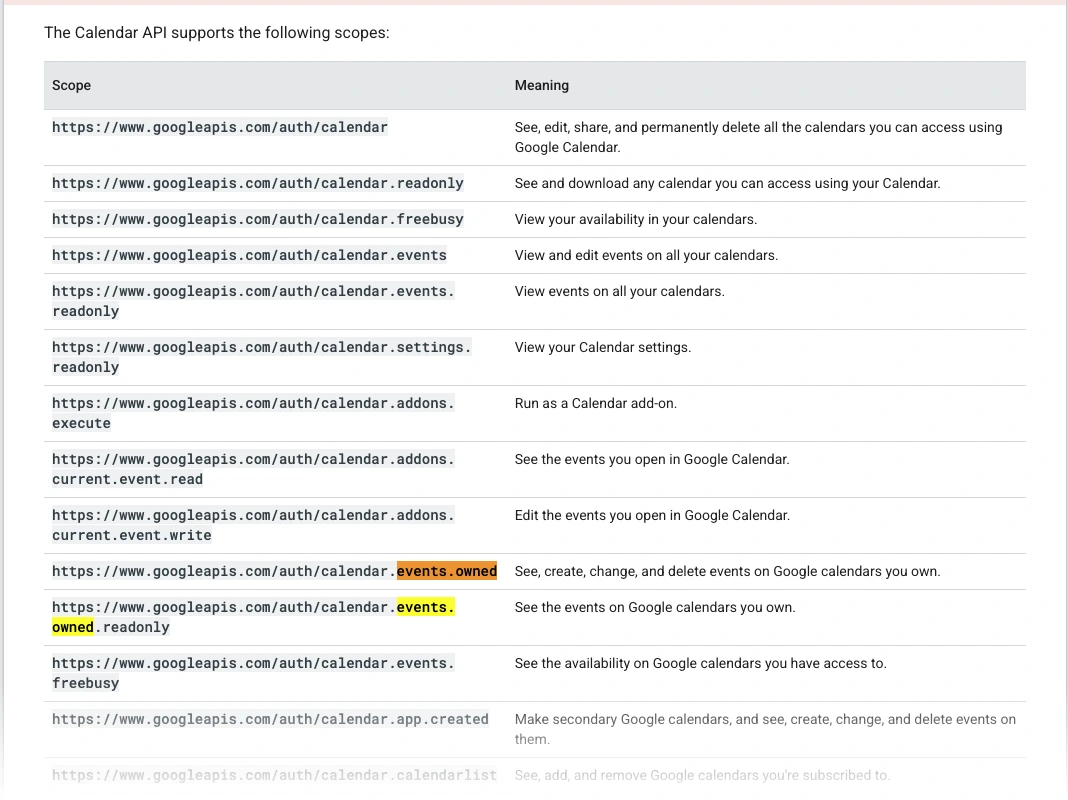Click 'See and download any calendar' description

point(727,184)
